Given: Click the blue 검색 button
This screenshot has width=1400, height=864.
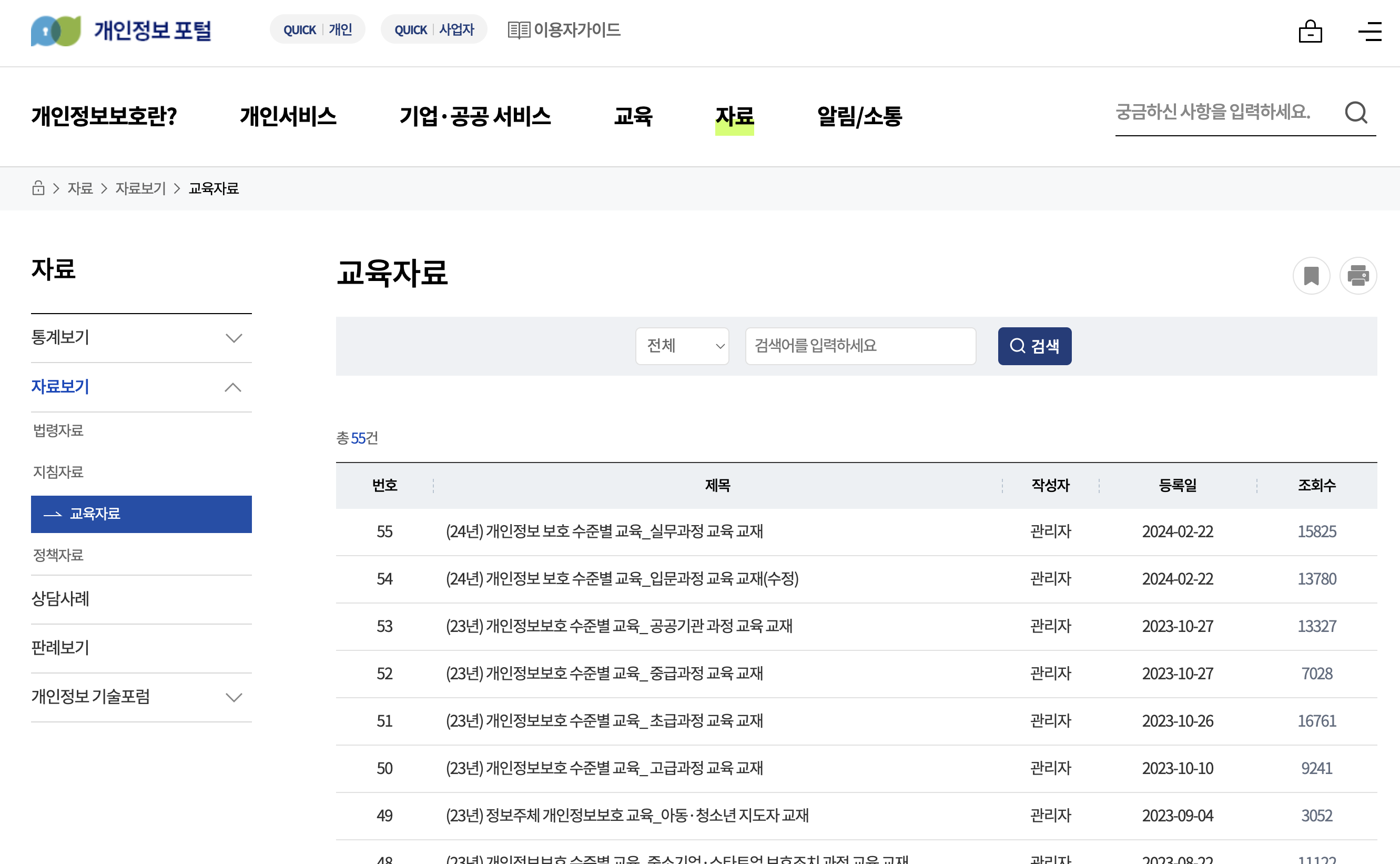Looking at the screenshot, I should [x=1034, y=346].
